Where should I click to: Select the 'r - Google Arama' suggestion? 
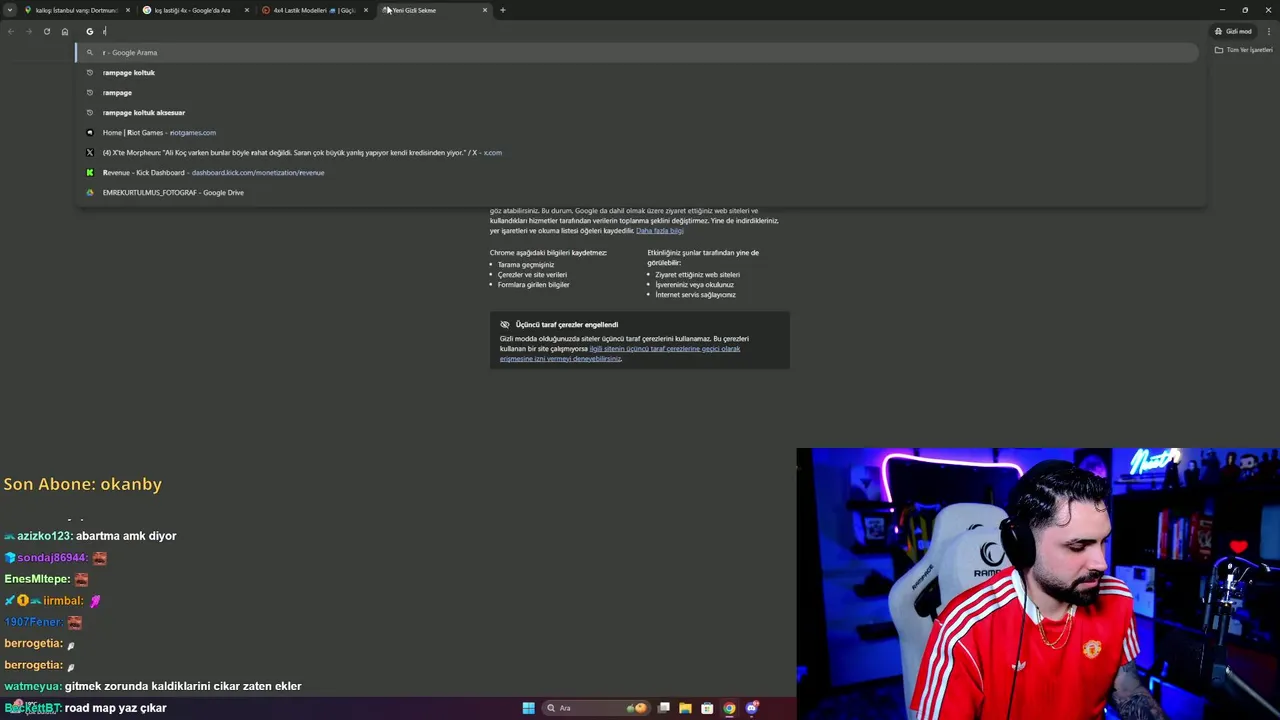point(638,52)
